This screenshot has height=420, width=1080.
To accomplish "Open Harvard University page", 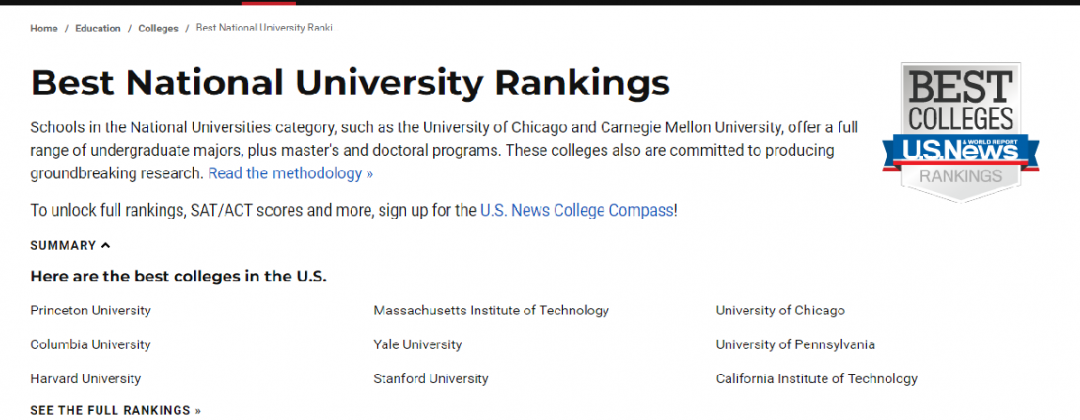I will tap(85, 379).
